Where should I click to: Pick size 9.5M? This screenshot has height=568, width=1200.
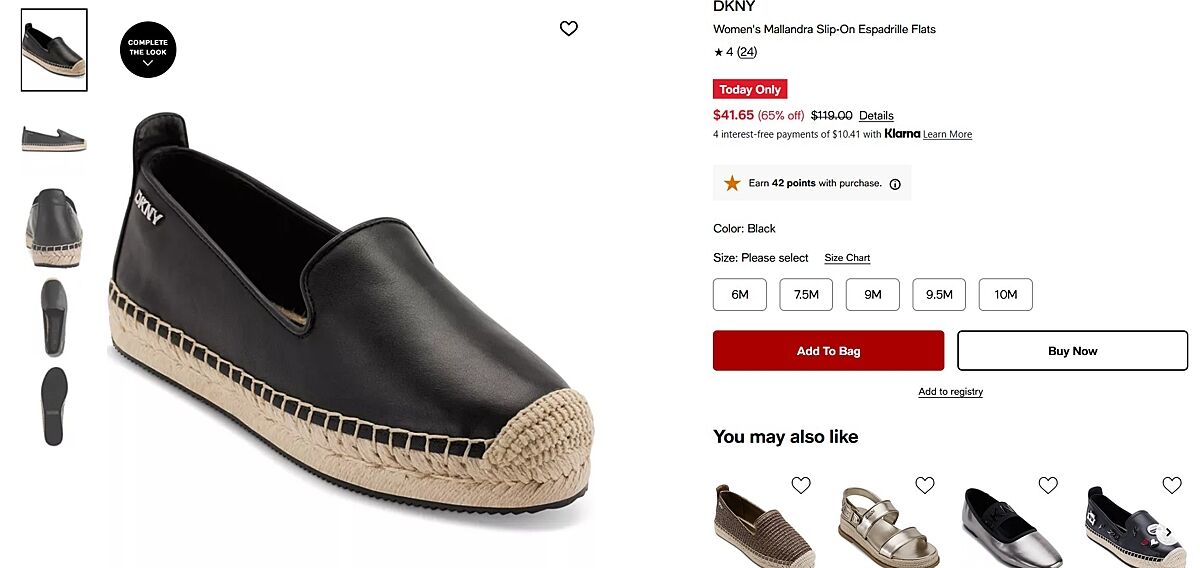pyautogui.click(x=939, y=295)
